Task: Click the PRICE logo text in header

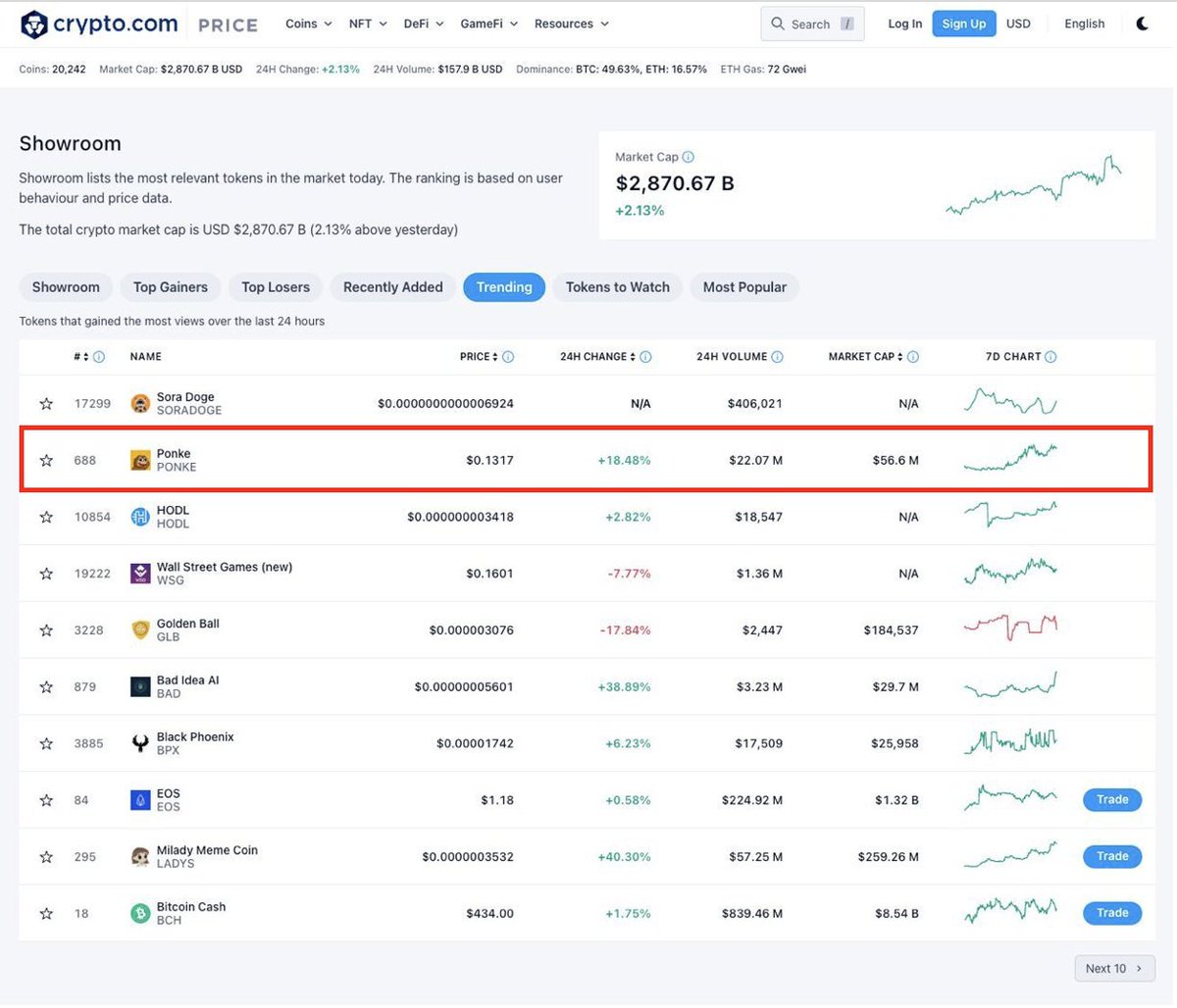Action: pyautogui.click(x=228, y=25)
